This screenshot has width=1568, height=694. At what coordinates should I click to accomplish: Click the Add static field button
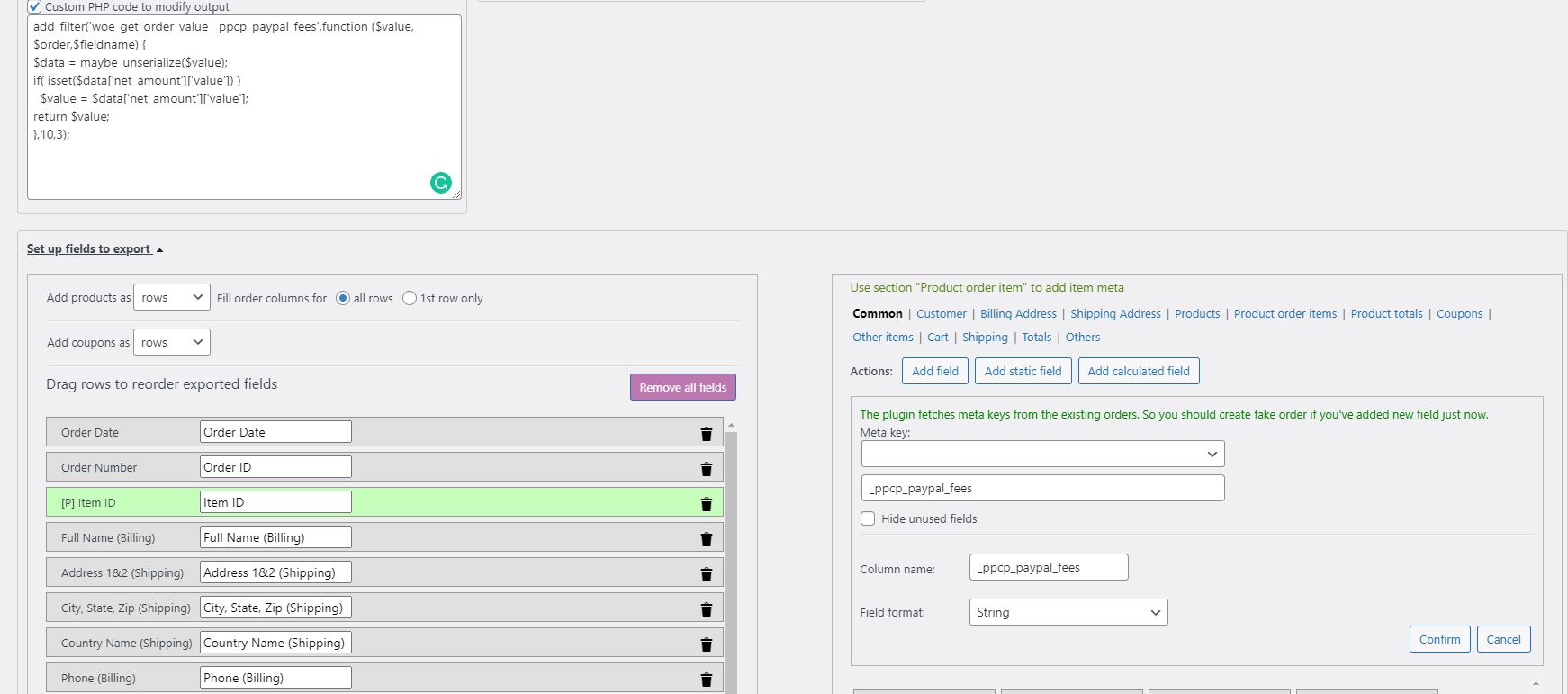pos(1023,371)
